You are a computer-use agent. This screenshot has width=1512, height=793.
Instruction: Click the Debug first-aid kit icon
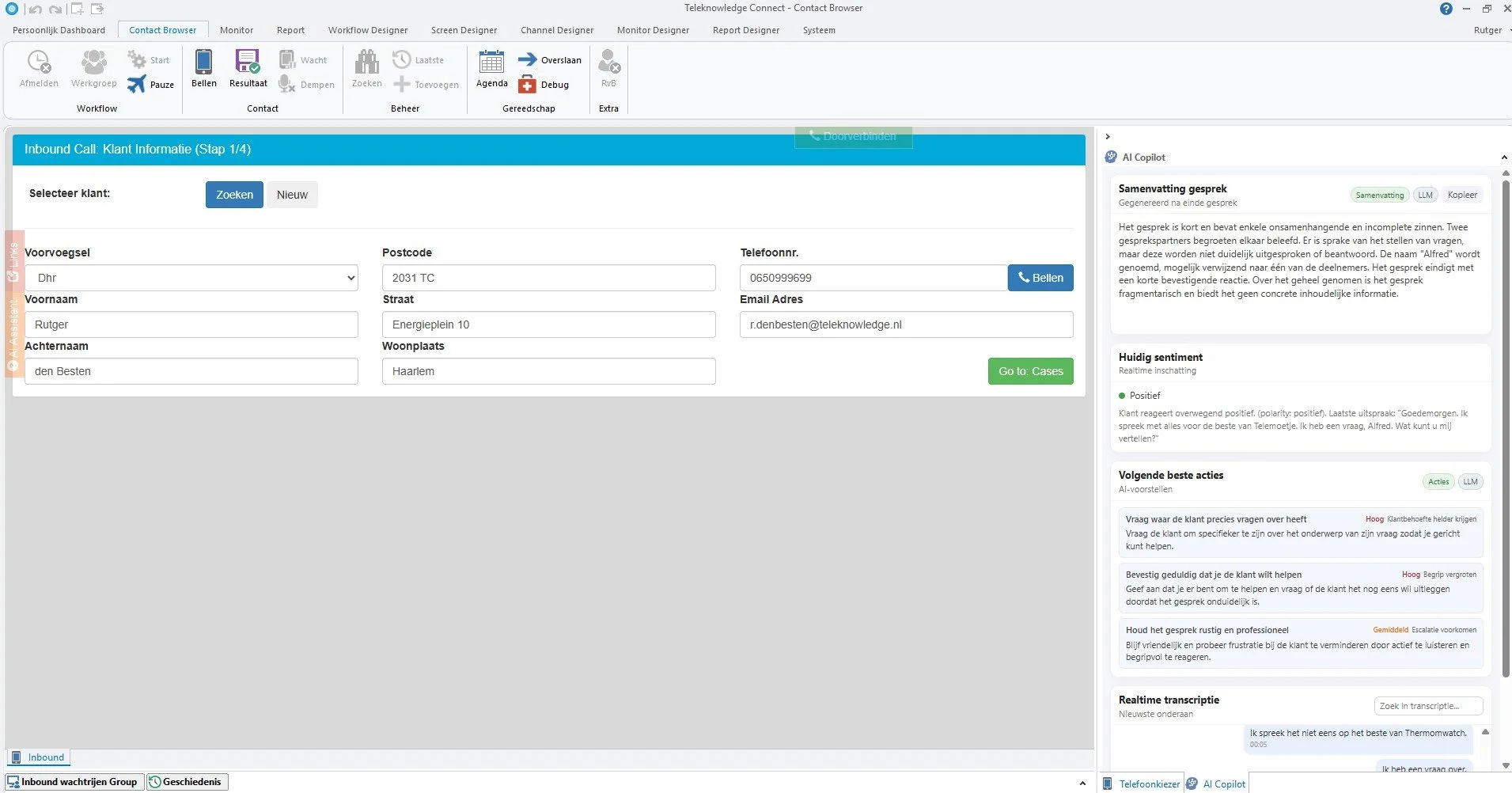click(527, 84)
